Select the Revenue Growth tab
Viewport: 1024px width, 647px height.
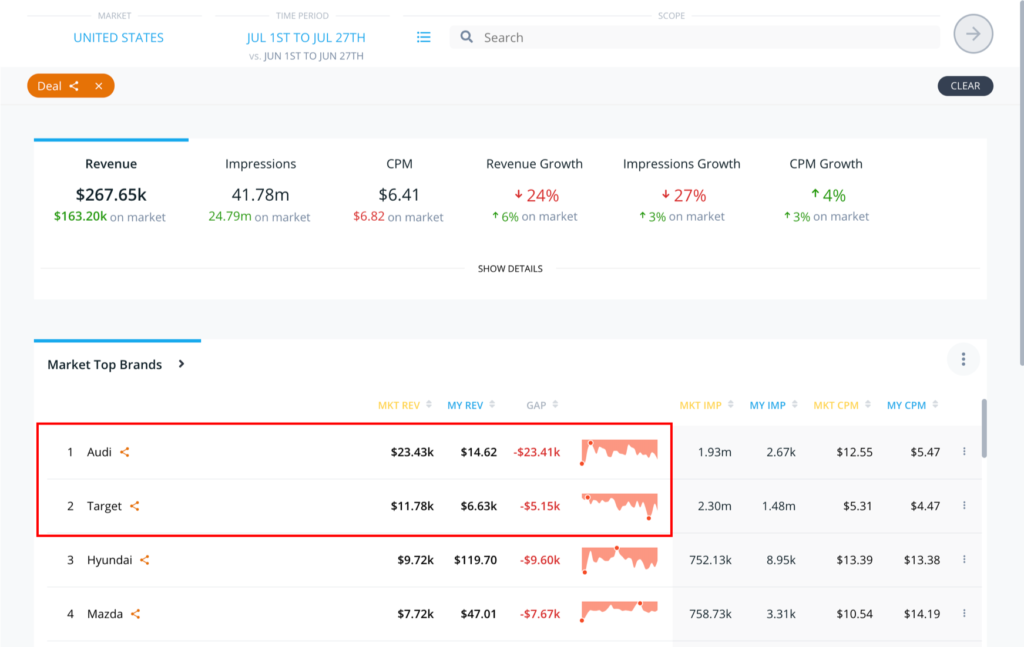click(534, 189)
